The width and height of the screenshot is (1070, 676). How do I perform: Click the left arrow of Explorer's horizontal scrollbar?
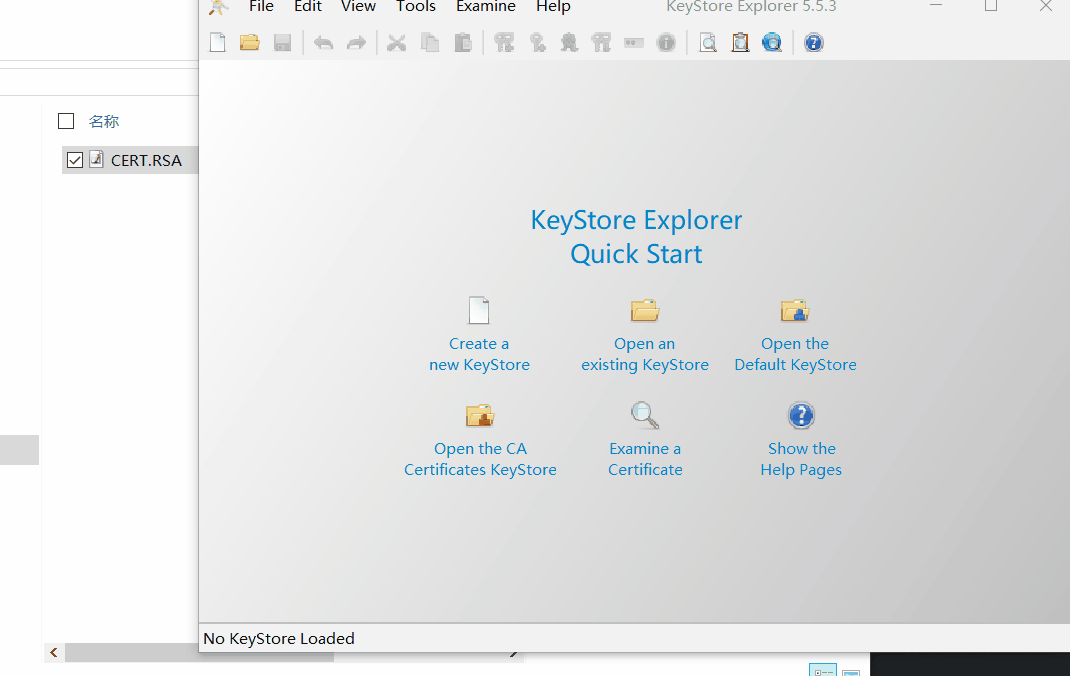[54, 653]
